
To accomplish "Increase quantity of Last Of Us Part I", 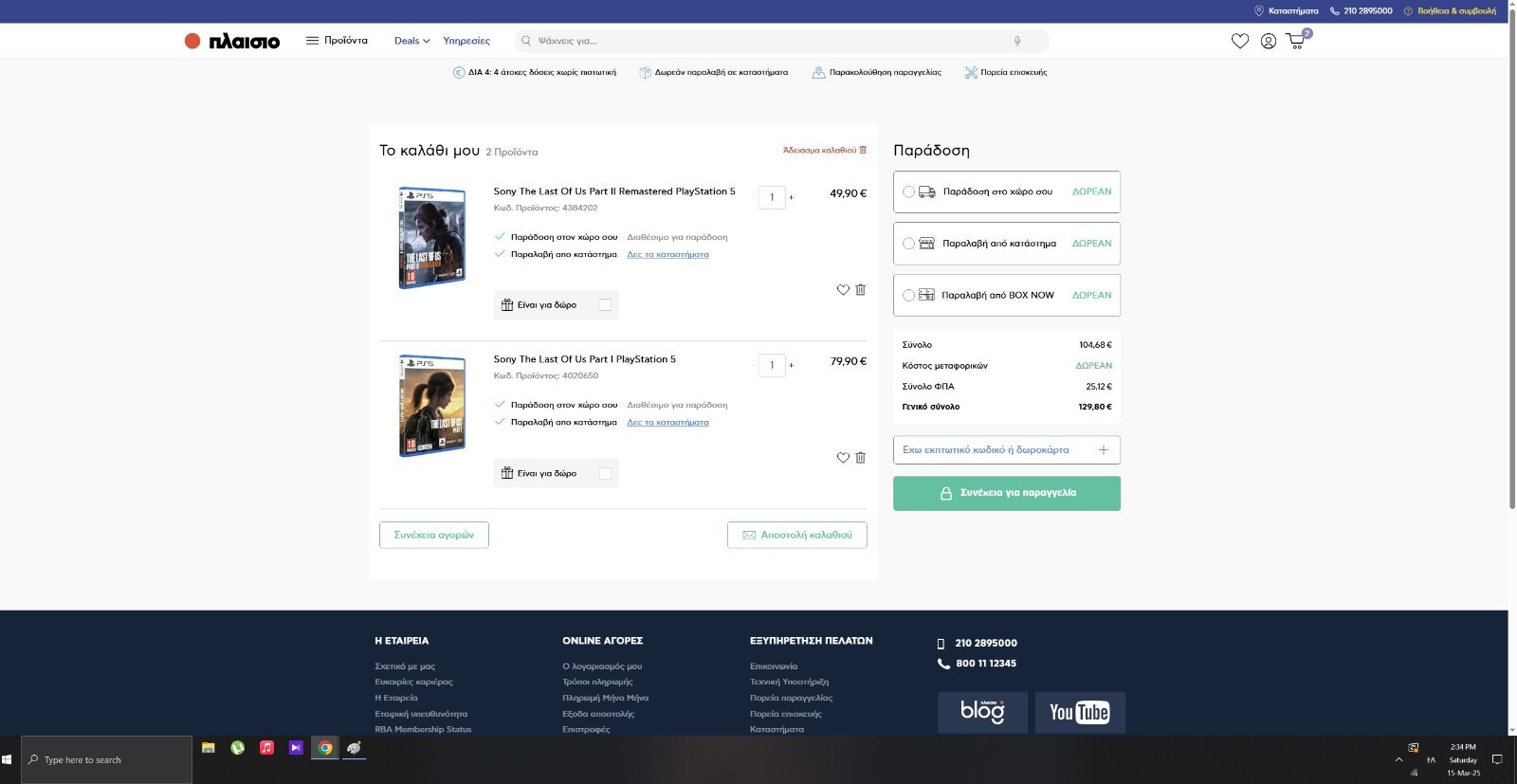I will tap(791, 365).
